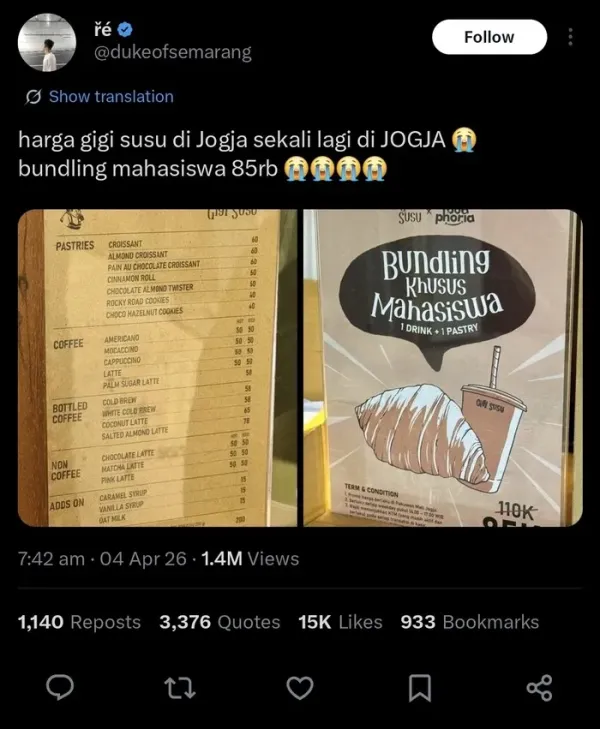600x729 pixels.
Task: Follow the dukeofsemarang account
Action: point(489,37)
